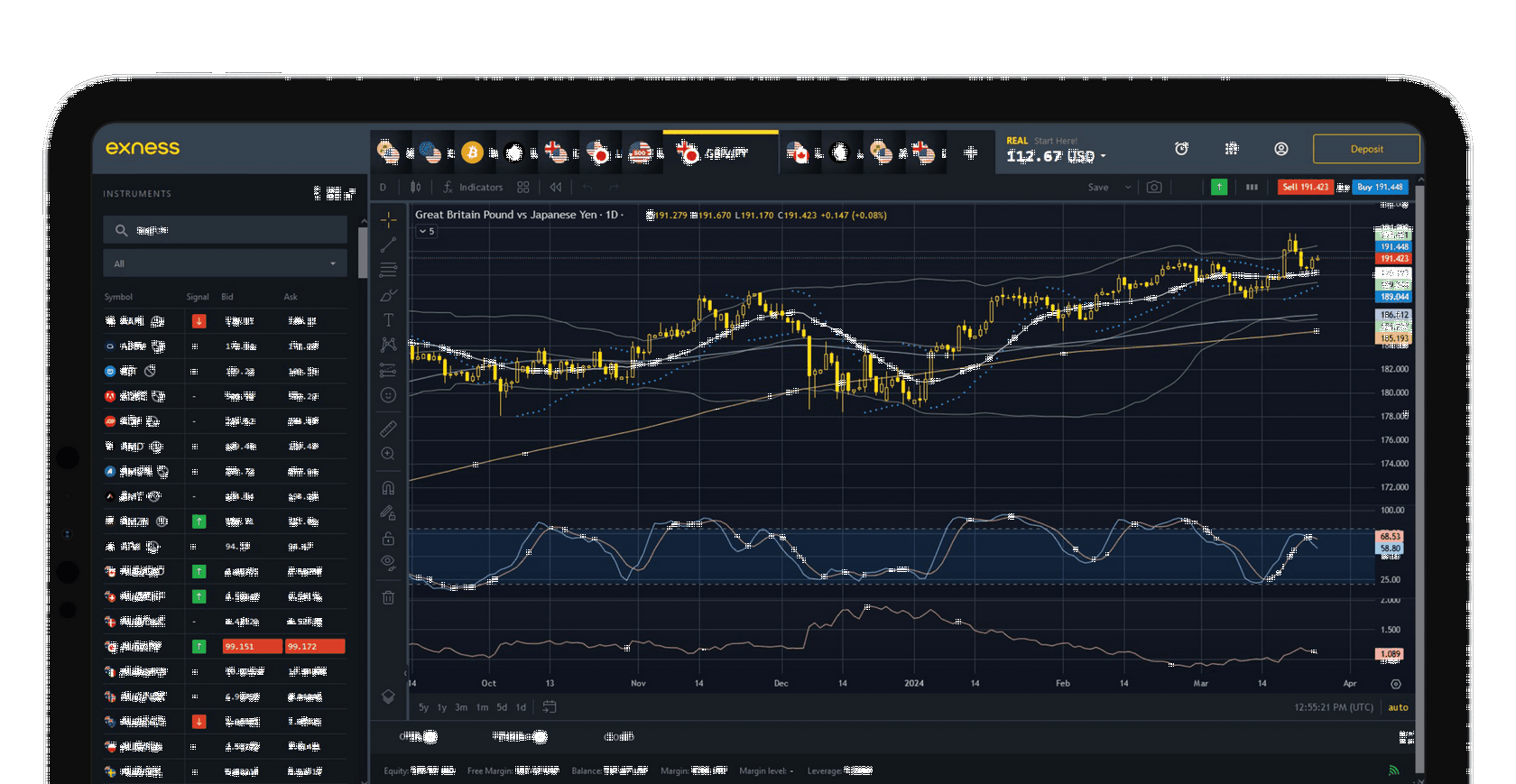Set chart range to 3m
This screenshot has height=784, width=1516.
[461, 707]
